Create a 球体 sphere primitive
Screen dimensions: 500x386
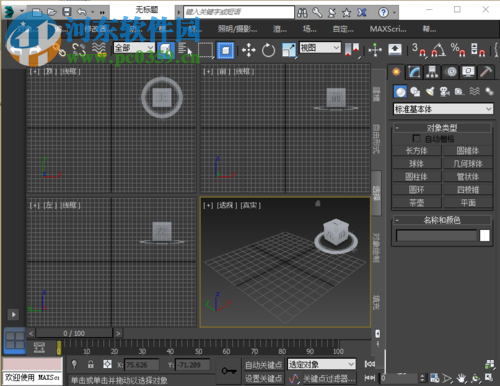(x=417, y=164)
